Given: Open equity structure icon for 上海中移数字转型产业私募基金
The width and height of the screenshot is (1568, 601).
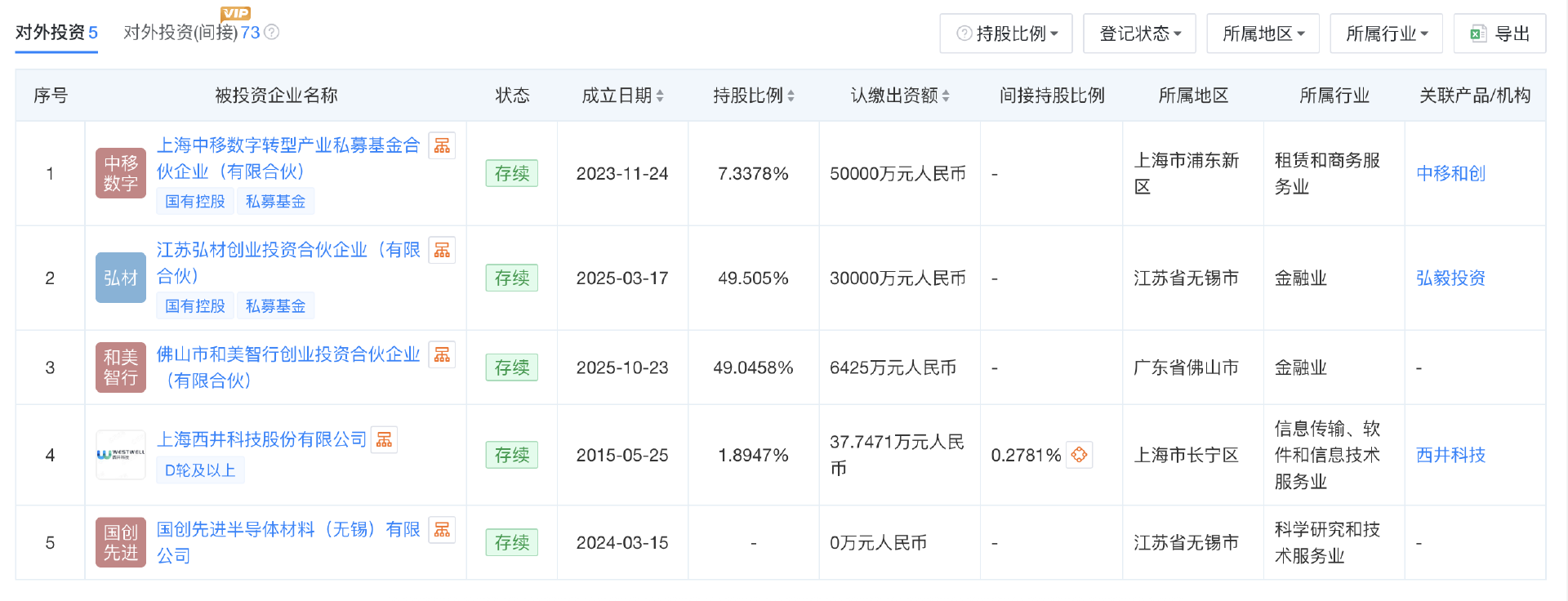Looking at the screenshot, I should click(x=442, y=145).
